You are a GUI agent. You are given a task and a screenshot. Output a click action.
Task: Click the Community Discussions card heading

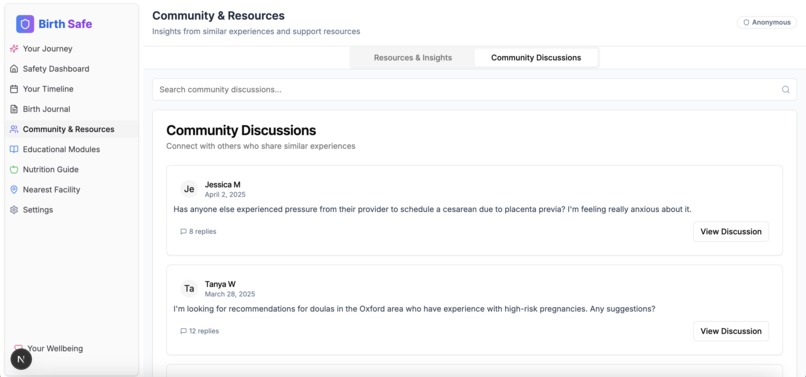(241, 130)
